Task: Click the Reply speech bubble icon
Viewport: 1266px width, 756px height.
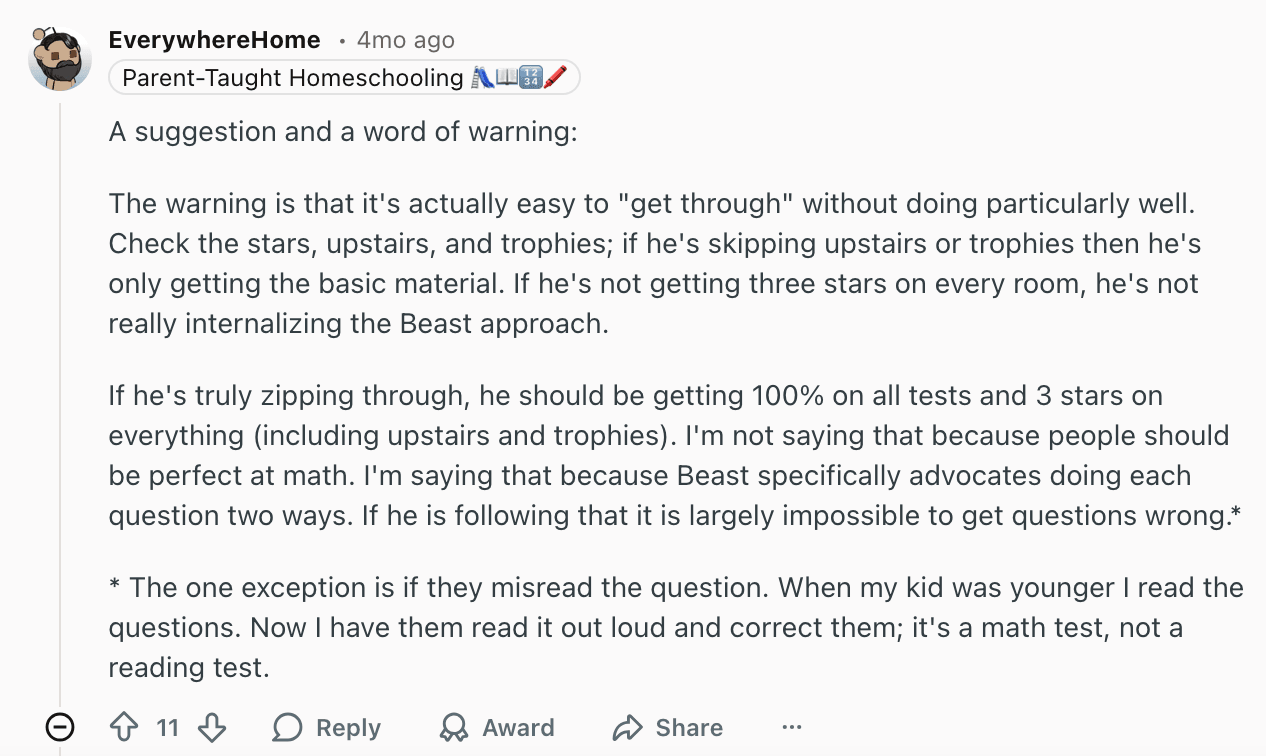Action: (x=289, y=728)
